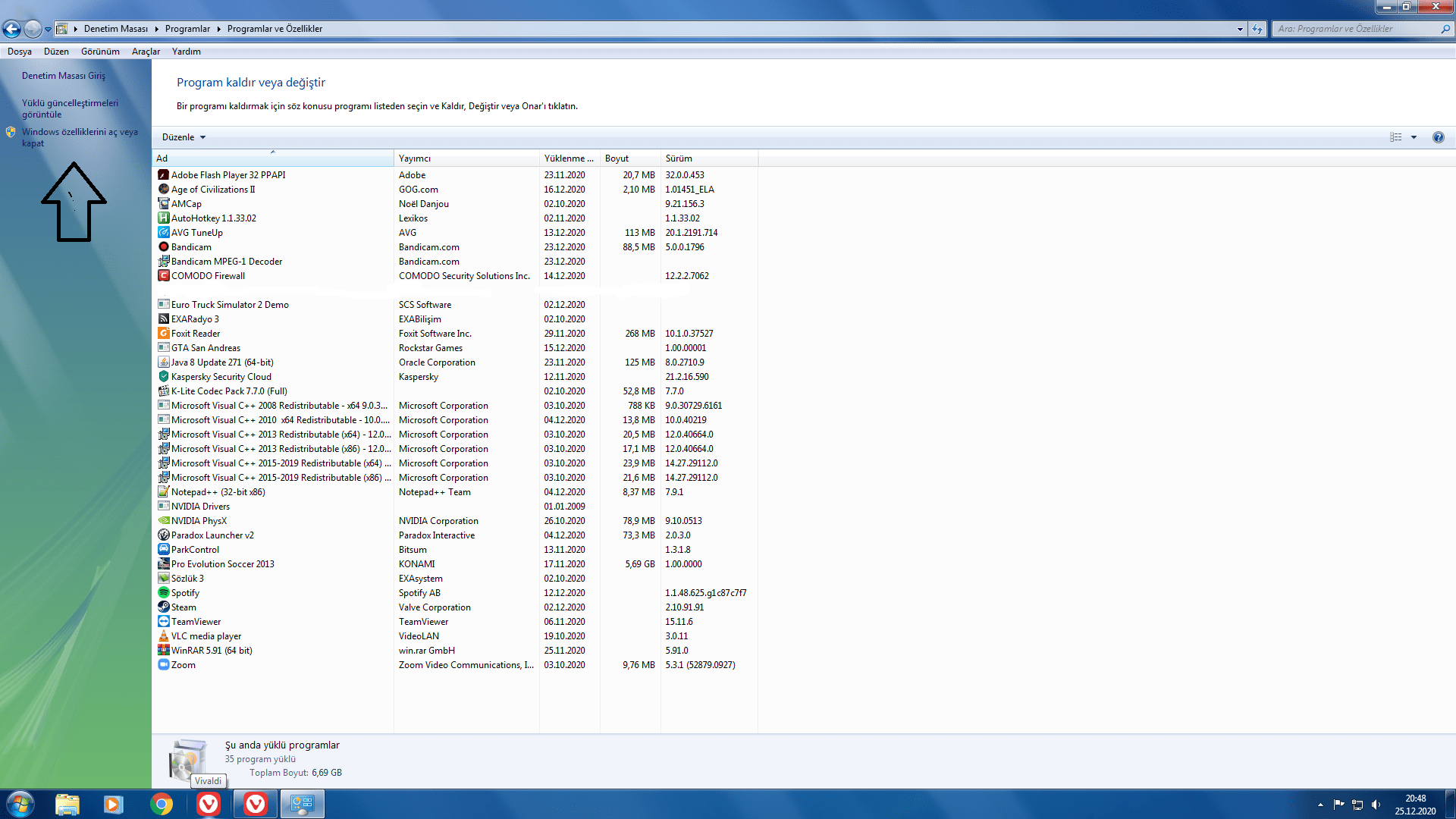Show hidden tray icons arrow
Image resolution: width=1456 pixels, height=819 pixels.
1320,805
